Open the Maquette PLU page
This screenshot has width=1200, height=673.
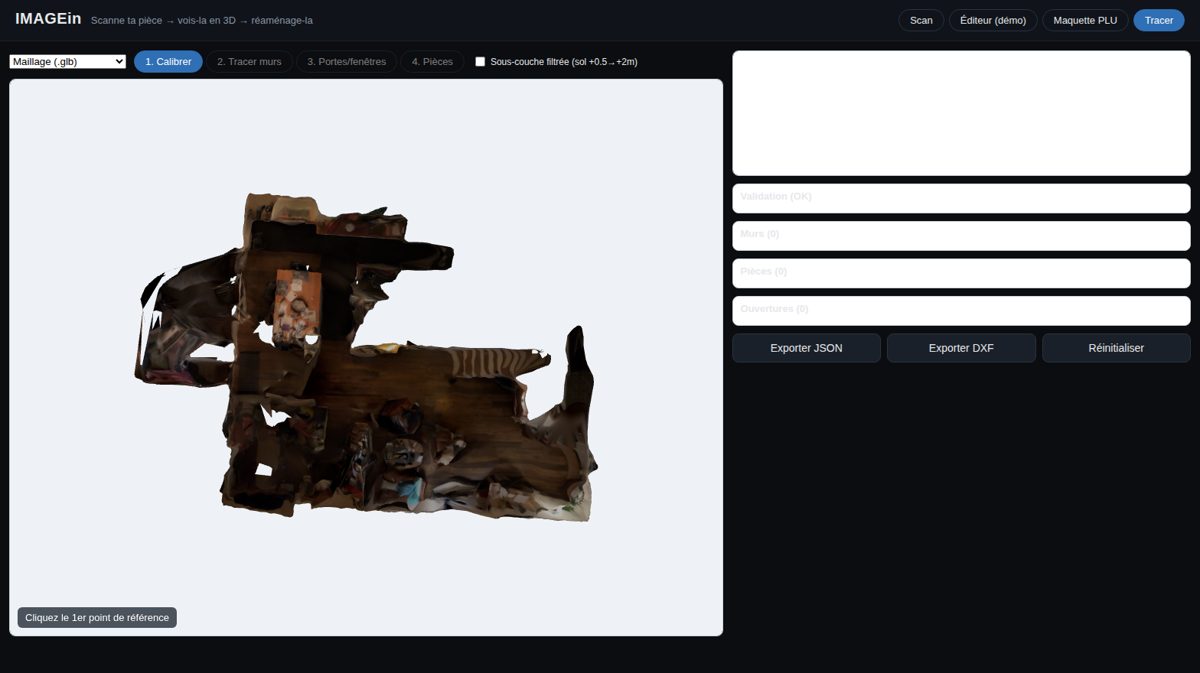(1085, 20)
